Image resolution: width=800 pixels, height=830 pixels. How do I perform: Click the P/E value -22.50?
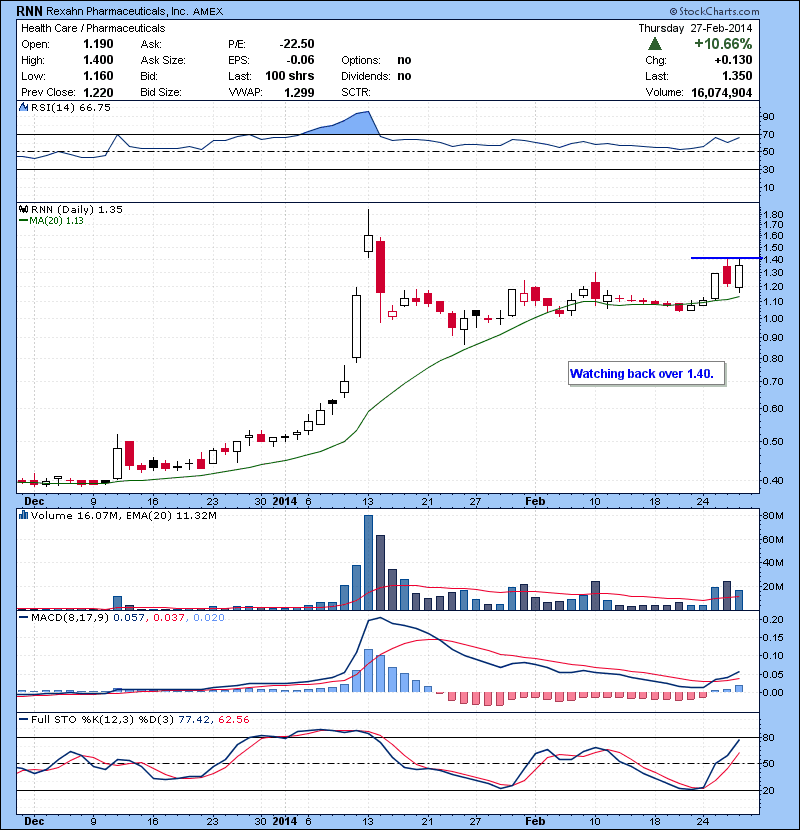297,44
